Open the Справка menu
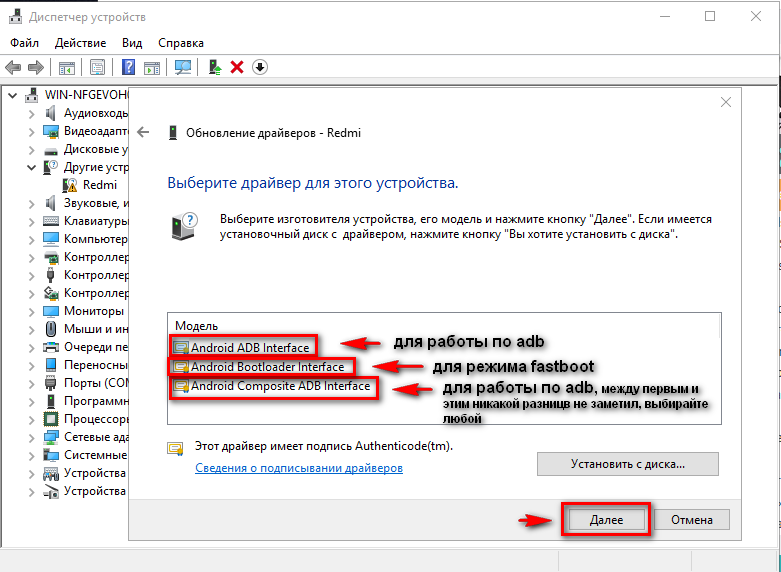The image size is (781, 572). (x=180, y=43)
